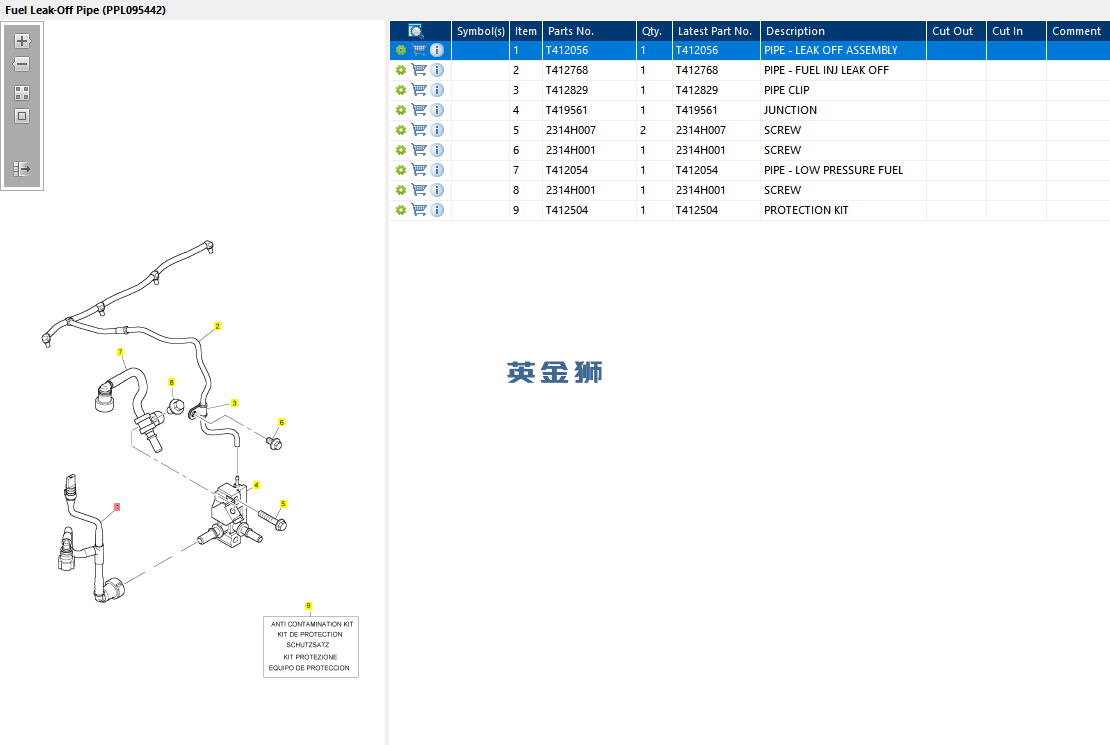
Task: Show info for item 8 screw
Action: click(437, 190)
